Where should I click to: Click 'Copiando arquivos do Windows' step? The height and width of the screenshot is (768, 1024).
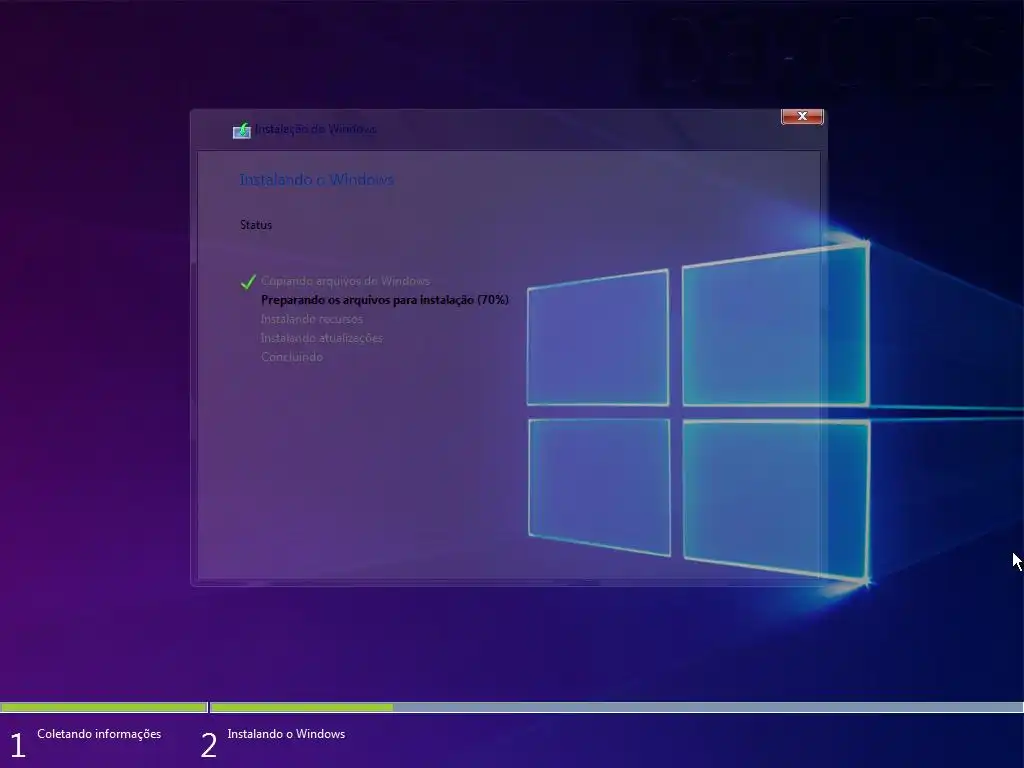[345, 281]
